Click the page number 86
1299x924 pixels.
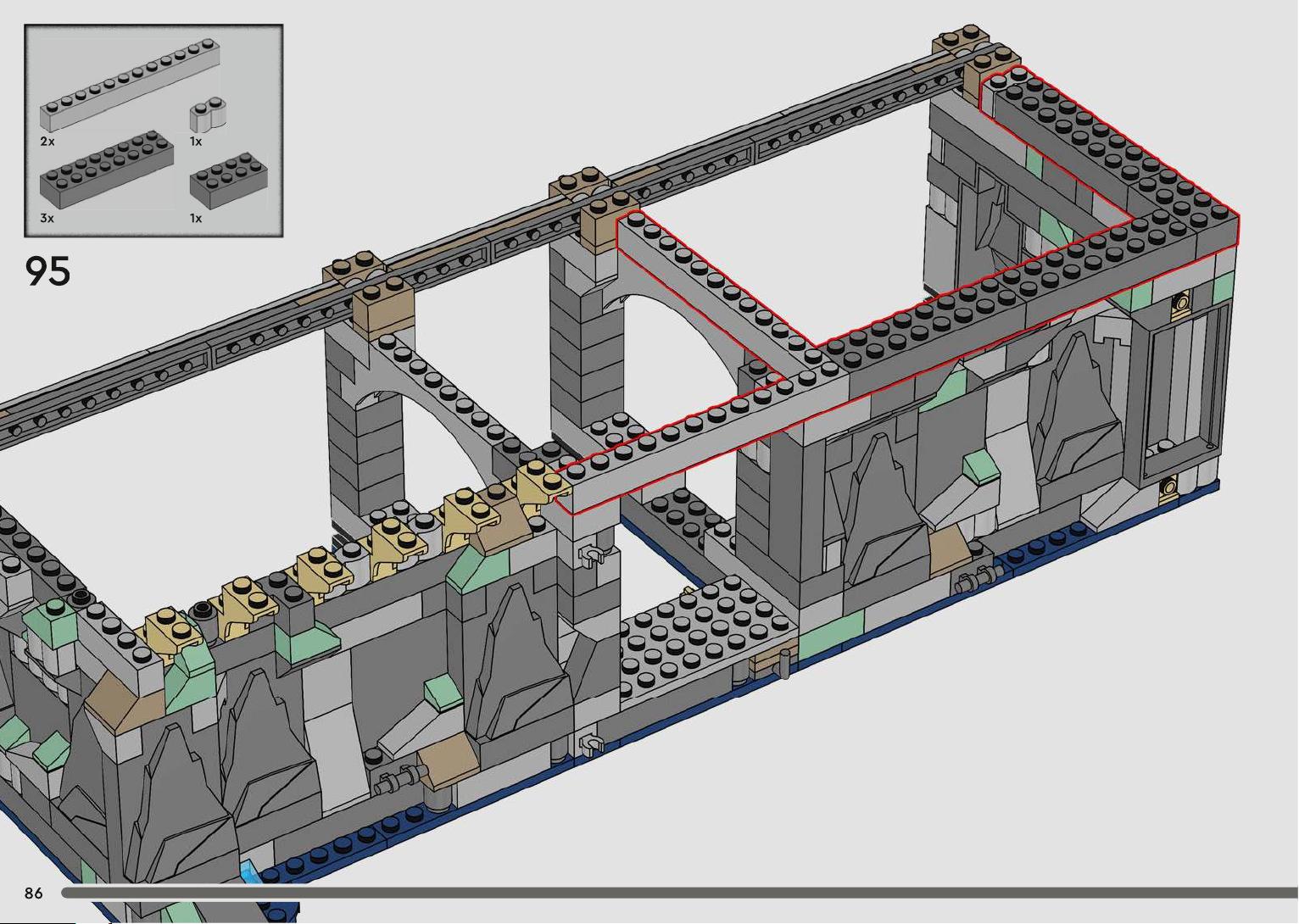click(x=34, y=893)
